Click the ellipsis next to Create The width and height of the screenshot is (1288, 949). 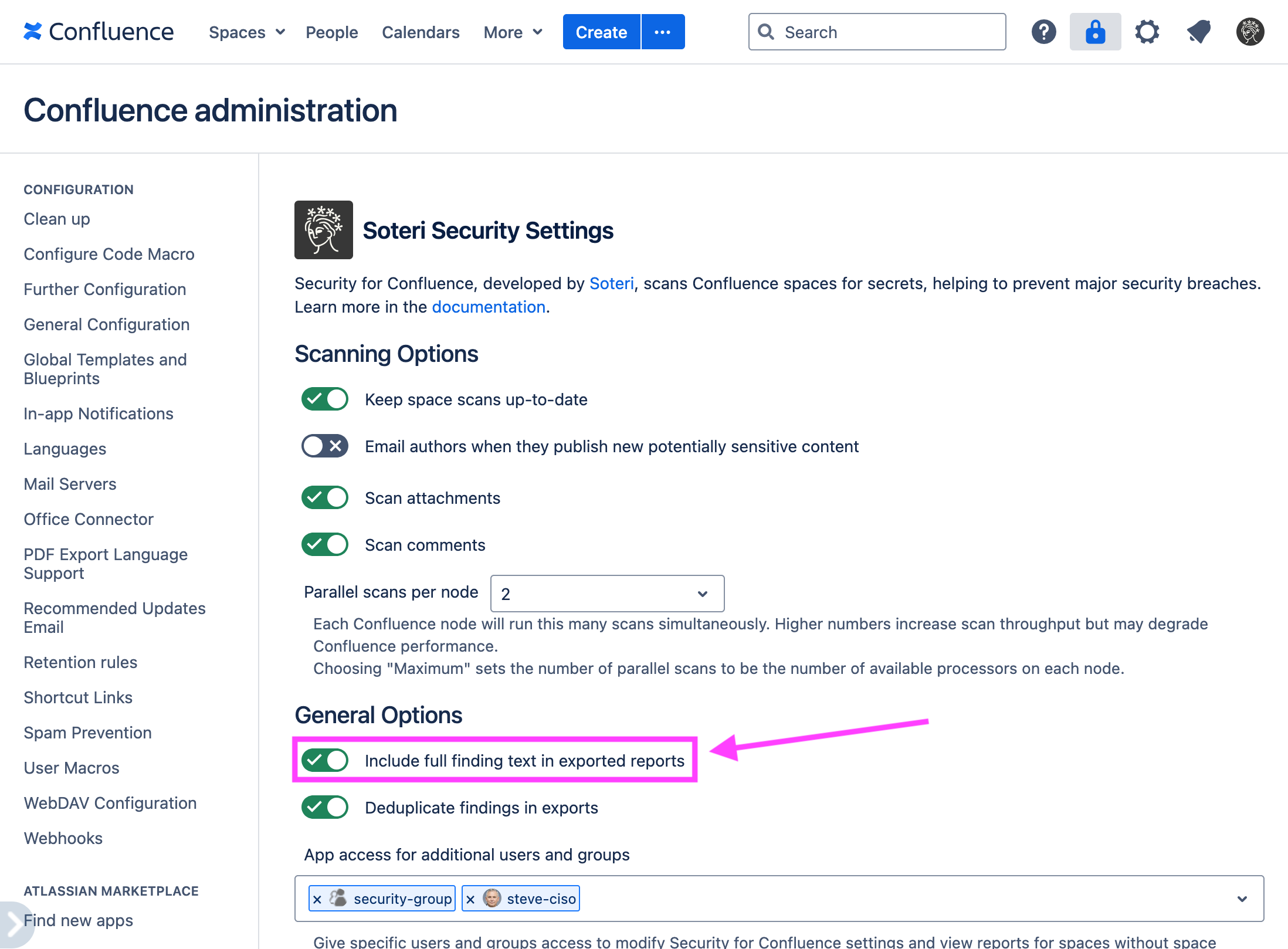[662, 32]
